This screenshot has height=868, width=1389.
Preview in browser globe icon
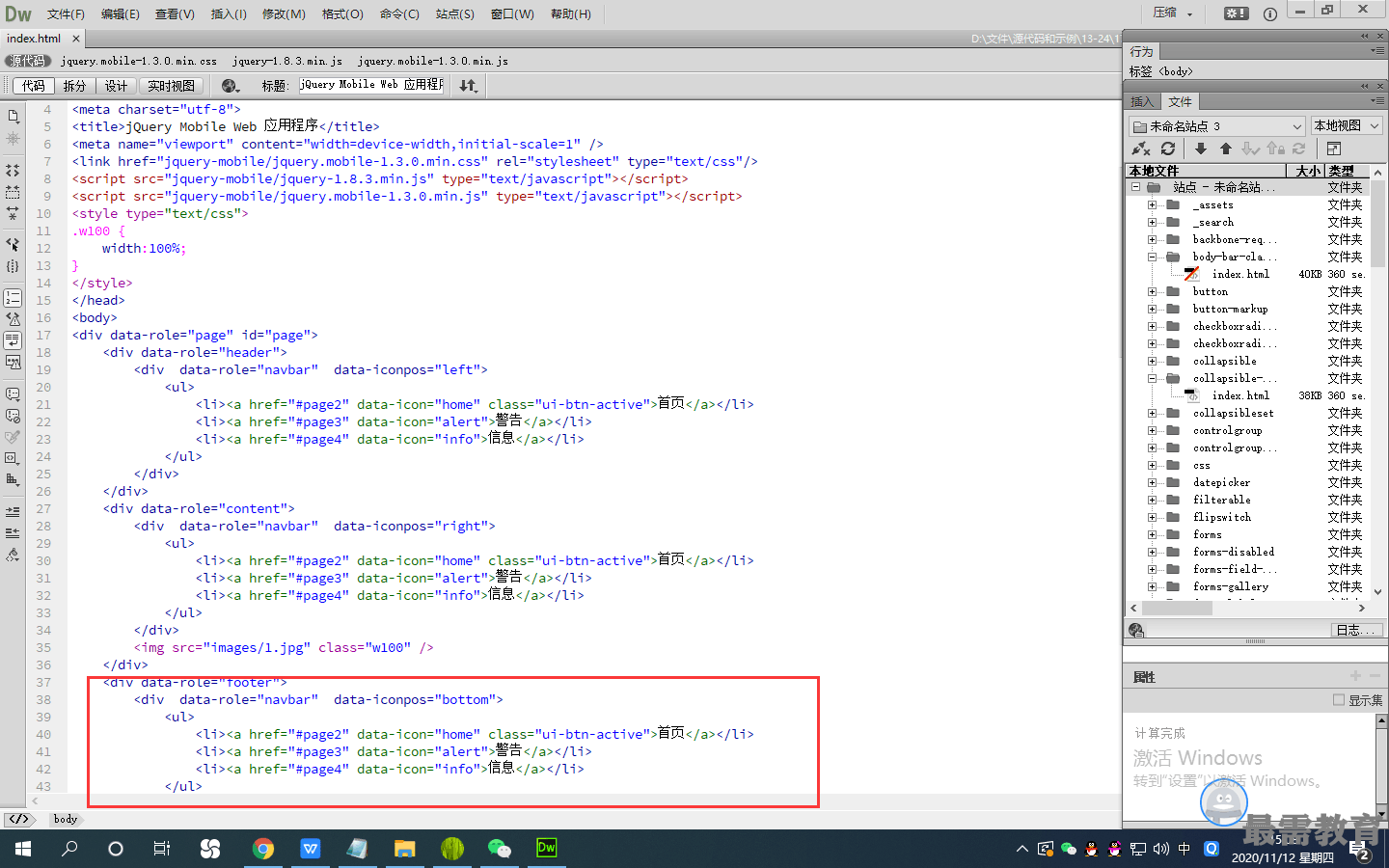click(231, 86)
